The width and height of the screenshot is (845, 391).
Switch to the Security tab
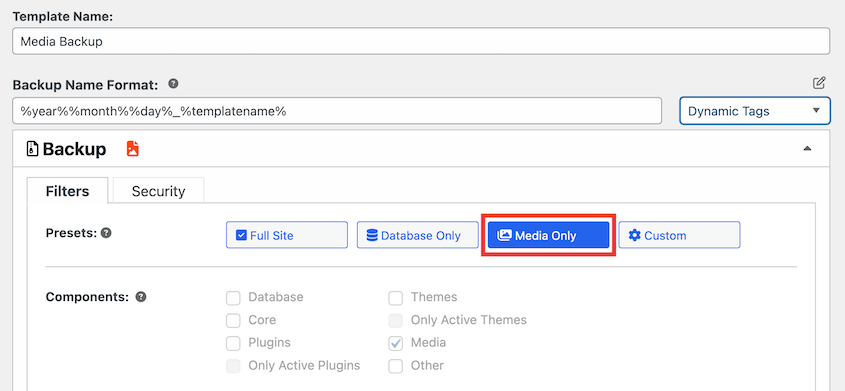pos(158,191)
